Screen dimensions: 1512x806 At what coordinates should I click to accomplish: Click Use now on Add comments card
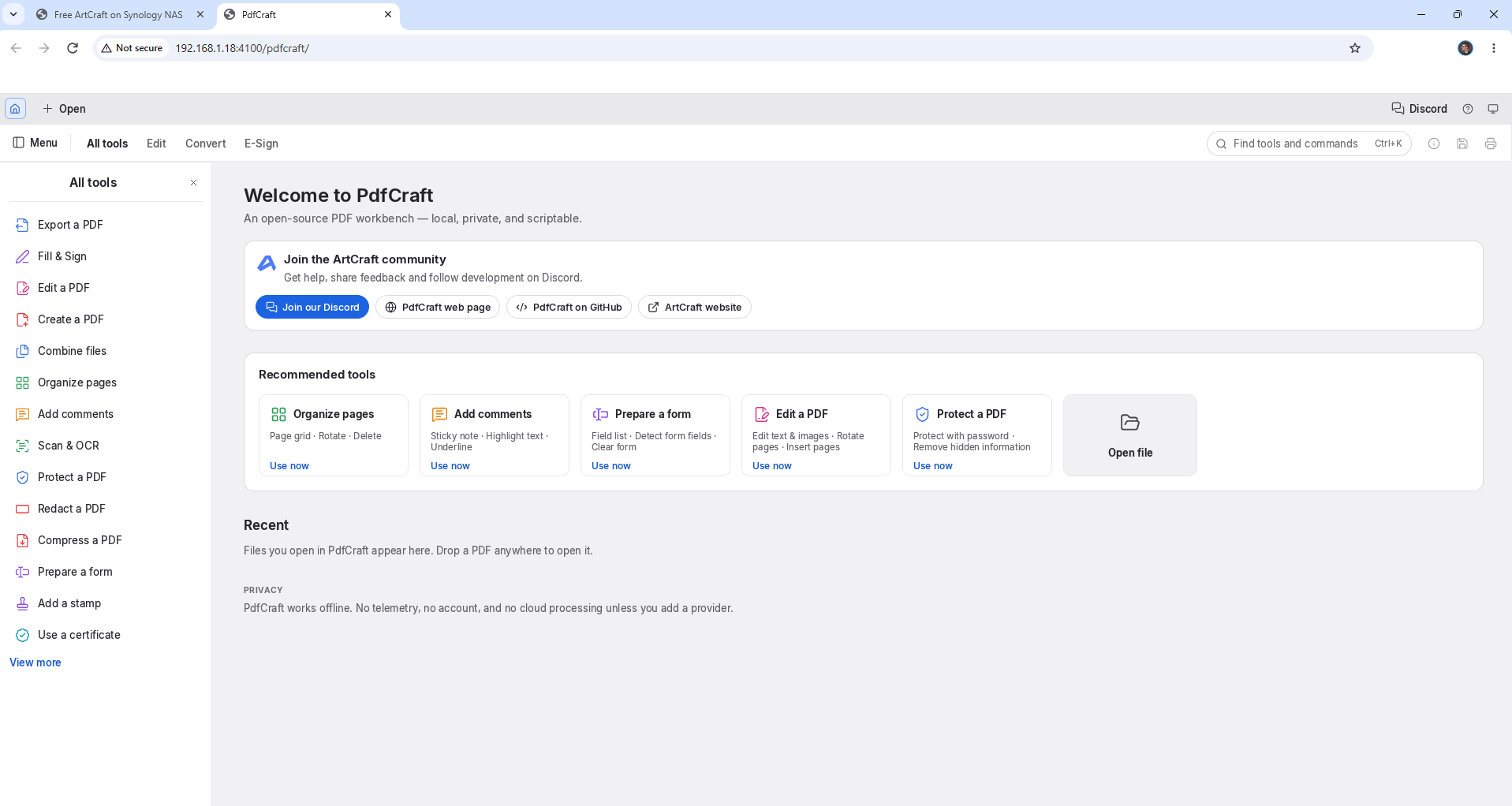pyautogui.click(x=450, y=466)
